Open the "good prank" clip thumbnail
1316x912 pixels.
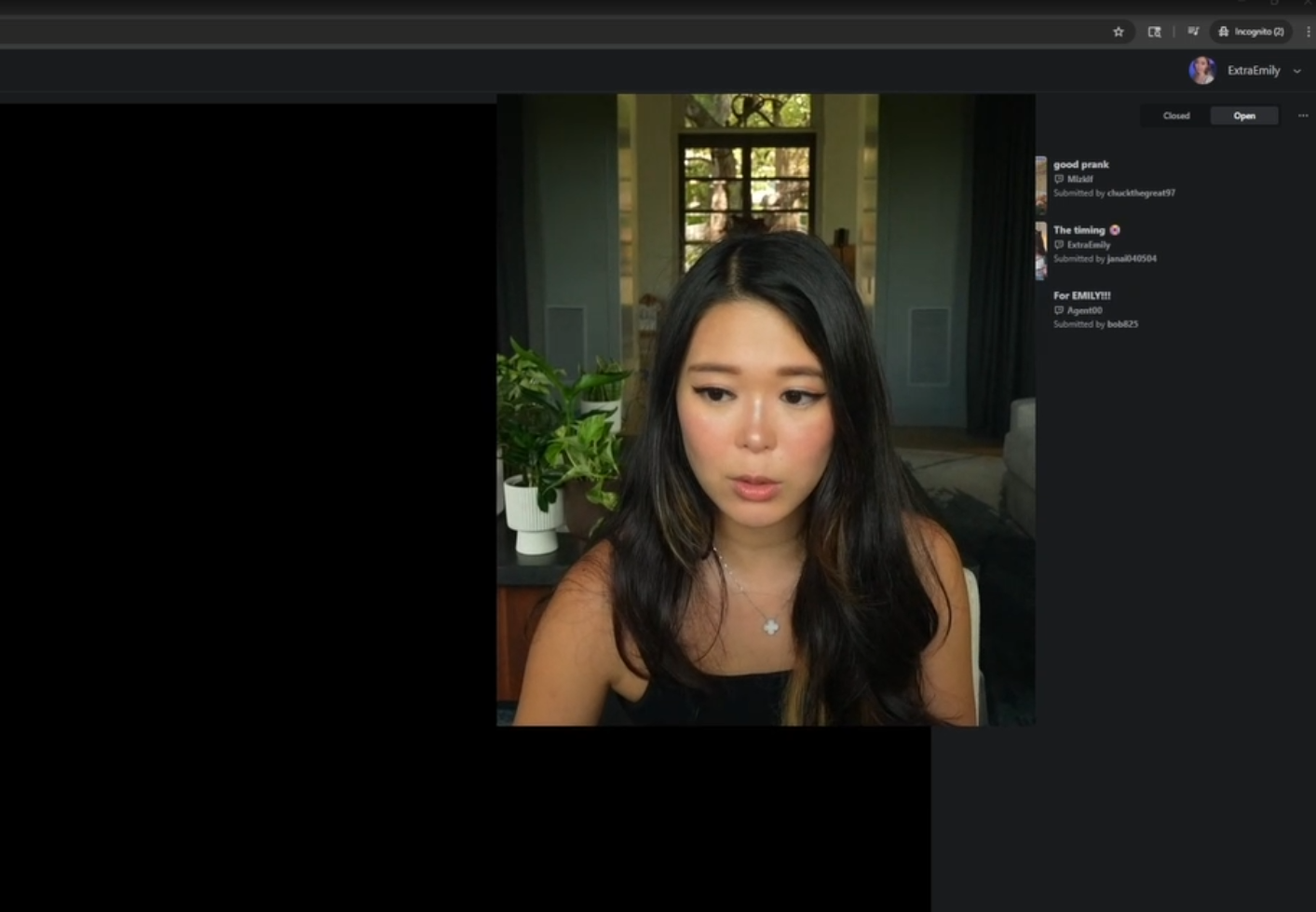(1041, 184)
